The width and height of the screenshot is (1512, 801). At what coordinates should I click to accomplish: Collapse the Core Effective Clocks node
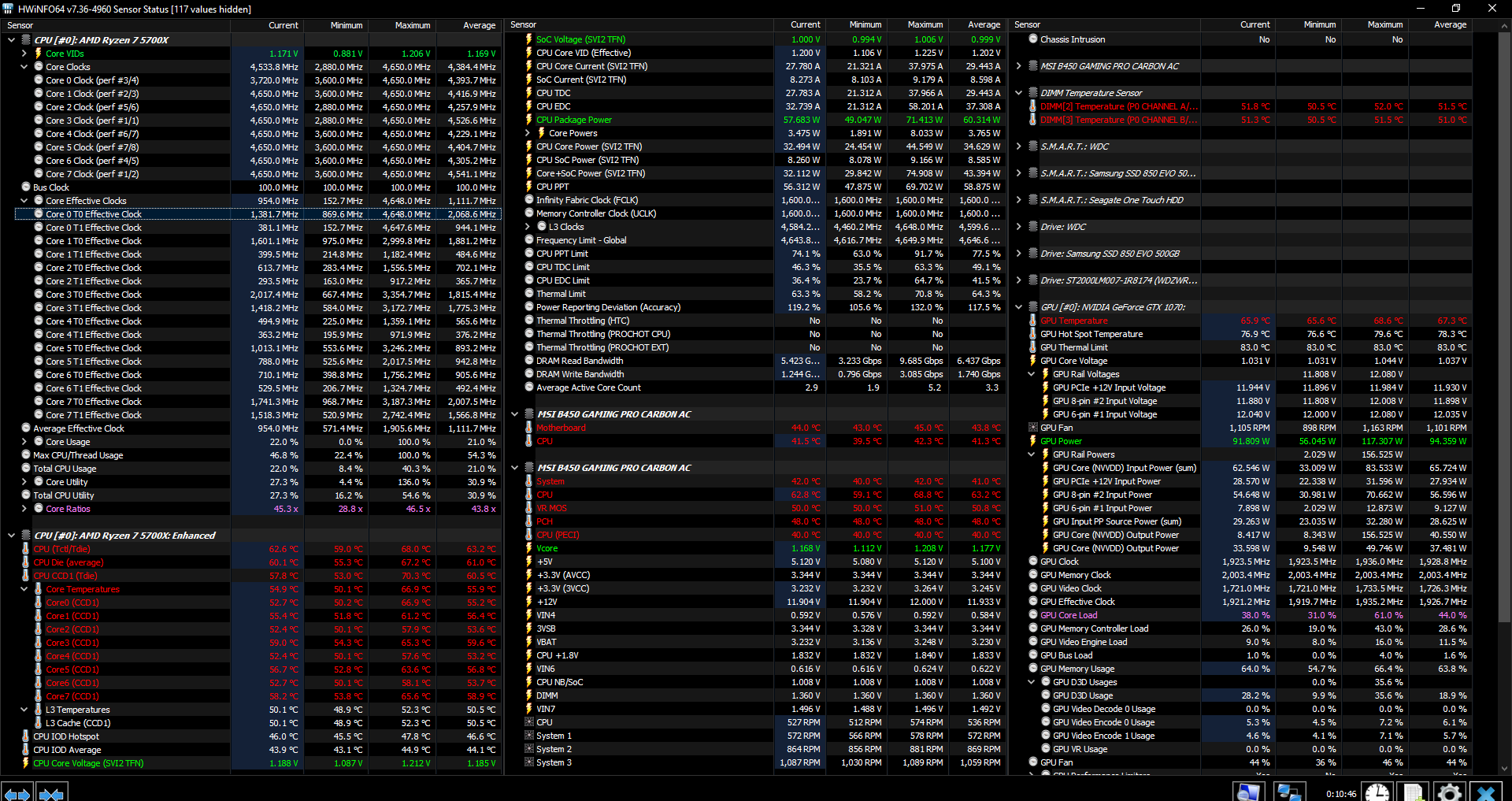24,201
